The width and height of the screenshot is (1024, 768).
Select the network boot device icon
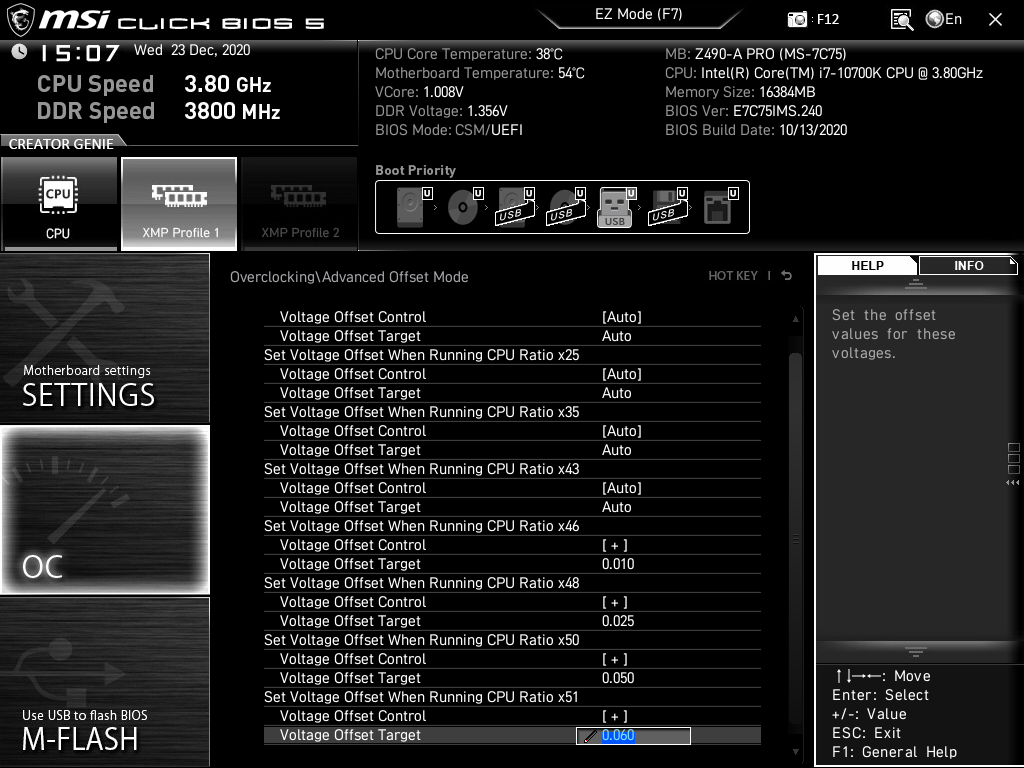click(720, 206)
